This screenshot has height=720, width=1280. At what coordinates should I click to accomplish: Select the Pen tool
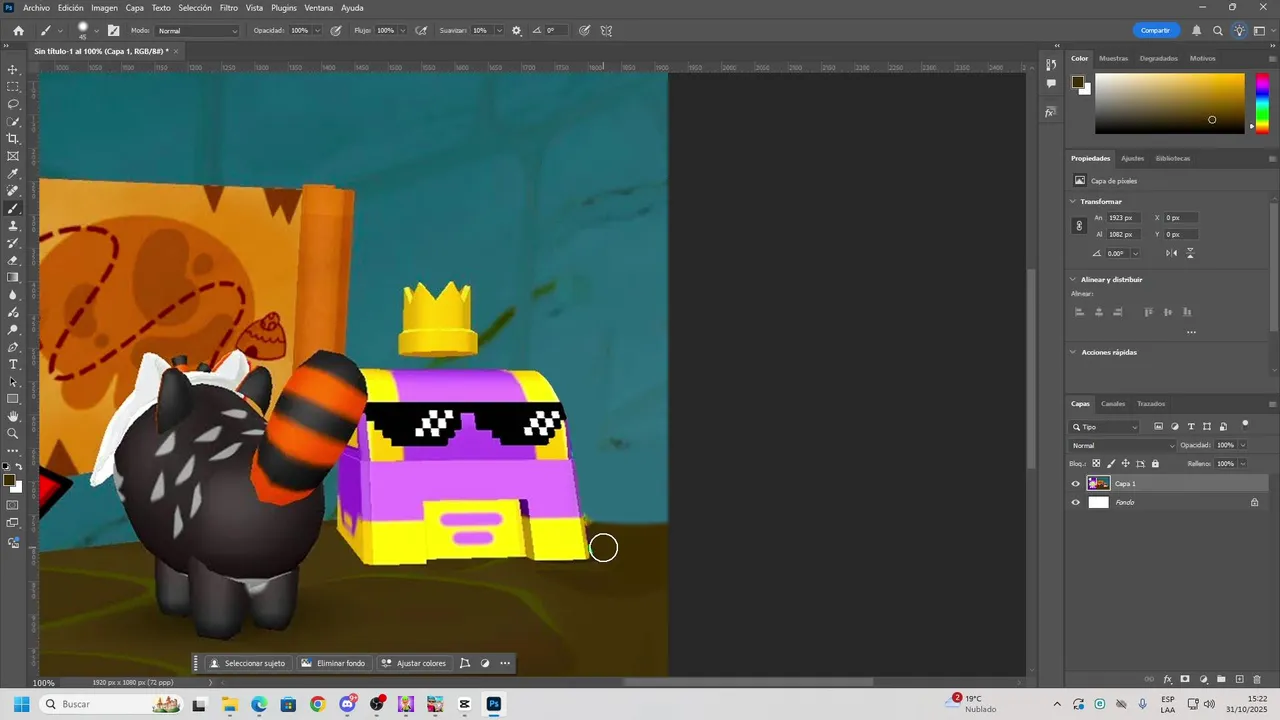point(13,347)
